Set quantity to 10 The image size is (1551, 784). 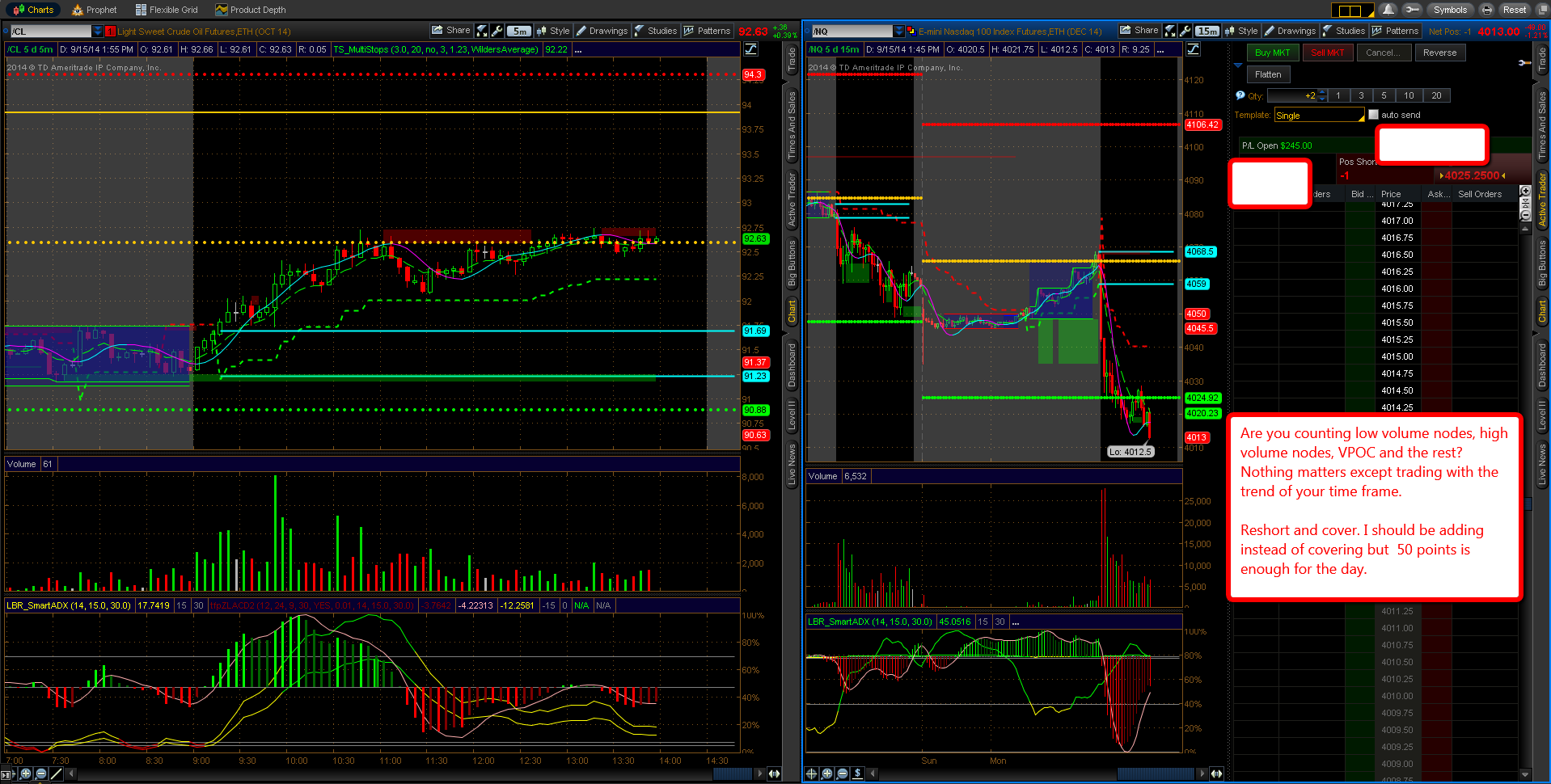[1409, 95]
